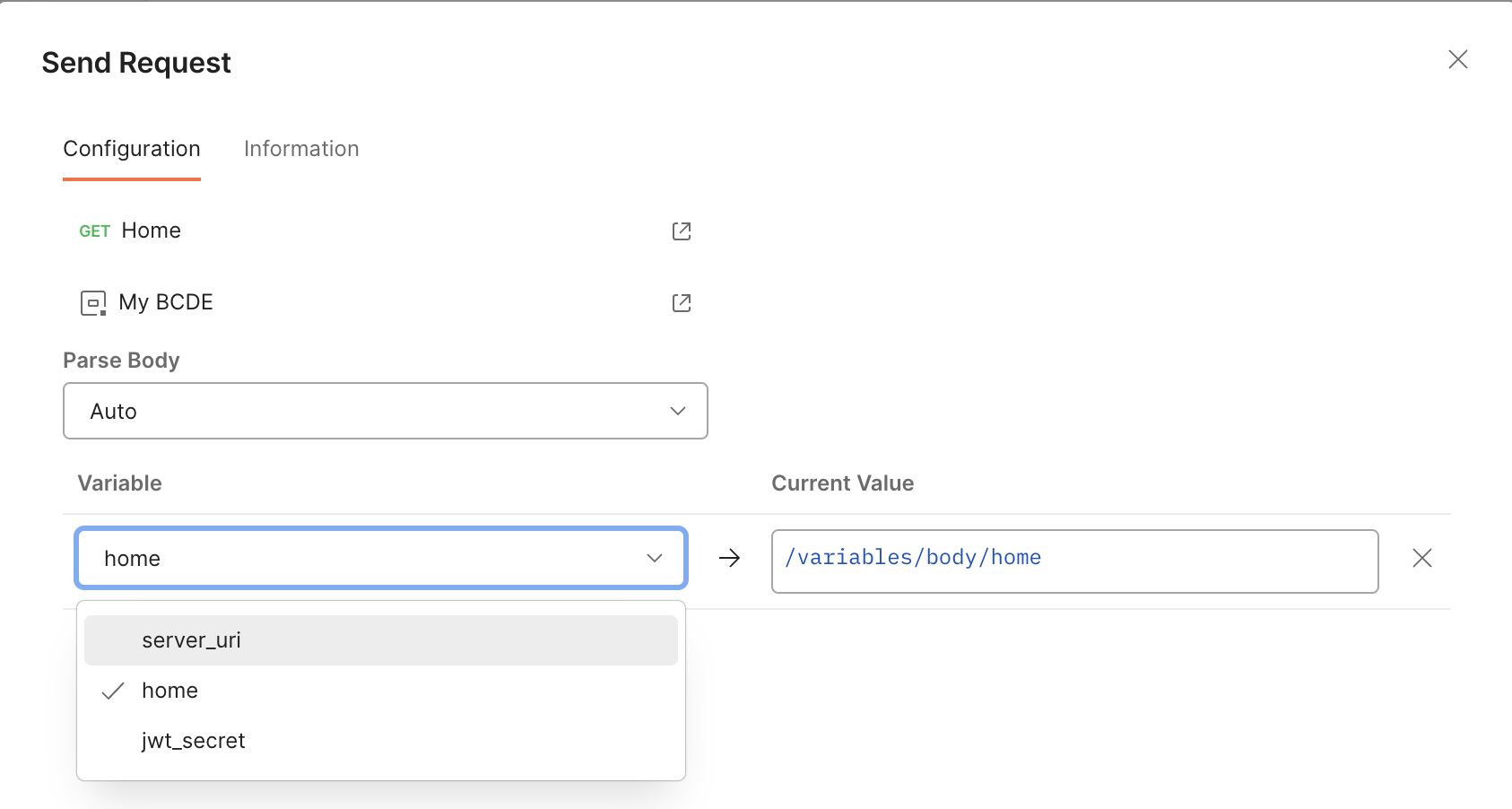Click the GET method badge
The image size is (1512, 809).
click(94, 231)
